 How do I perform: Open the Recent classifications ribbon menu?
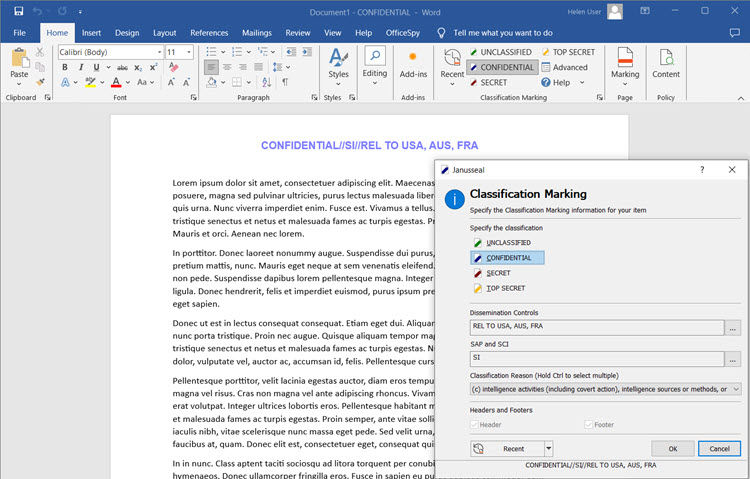[x=452, y=66]
